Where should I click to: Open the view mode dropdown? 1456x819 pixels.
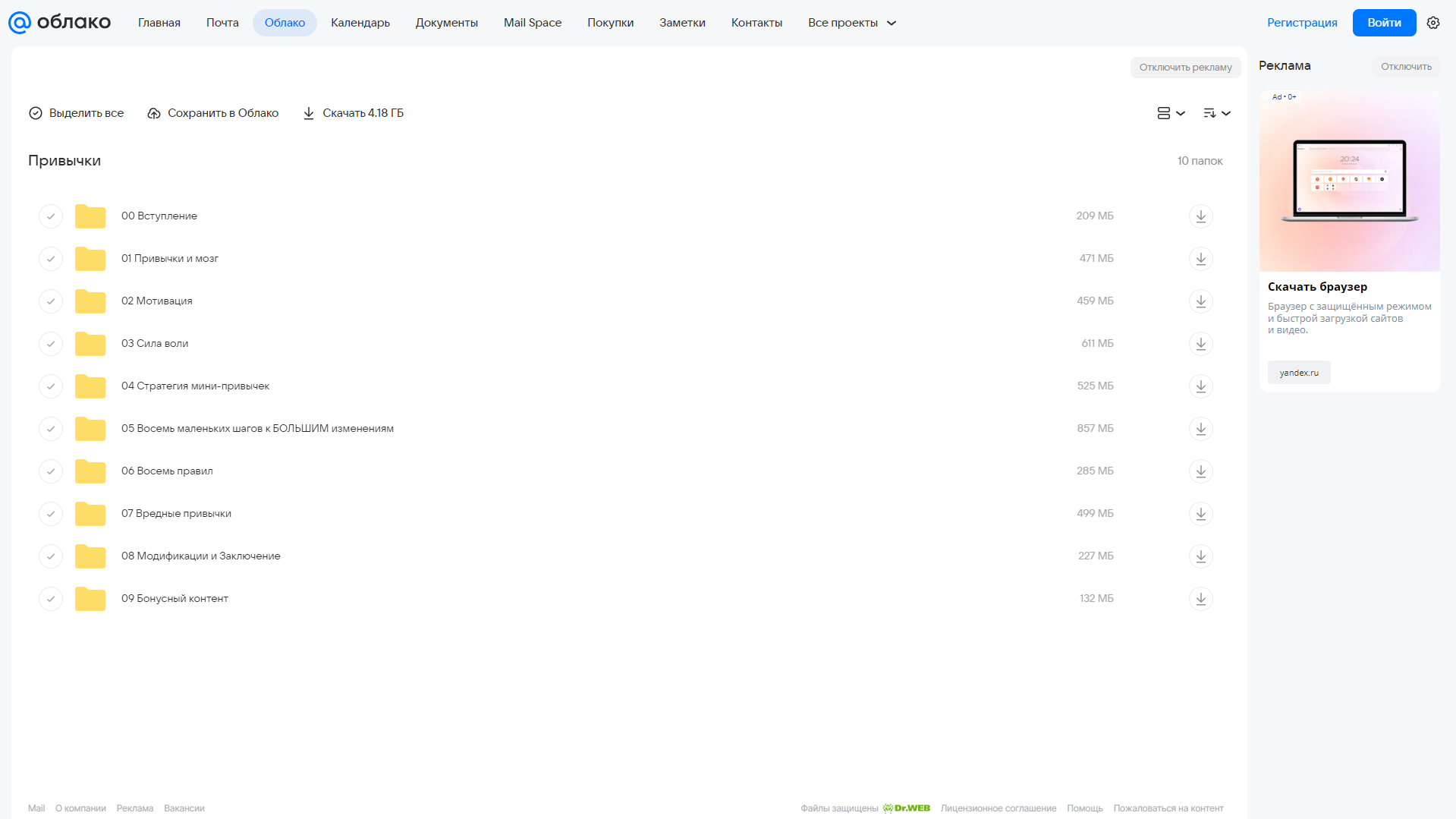[x=1171, y=113]
